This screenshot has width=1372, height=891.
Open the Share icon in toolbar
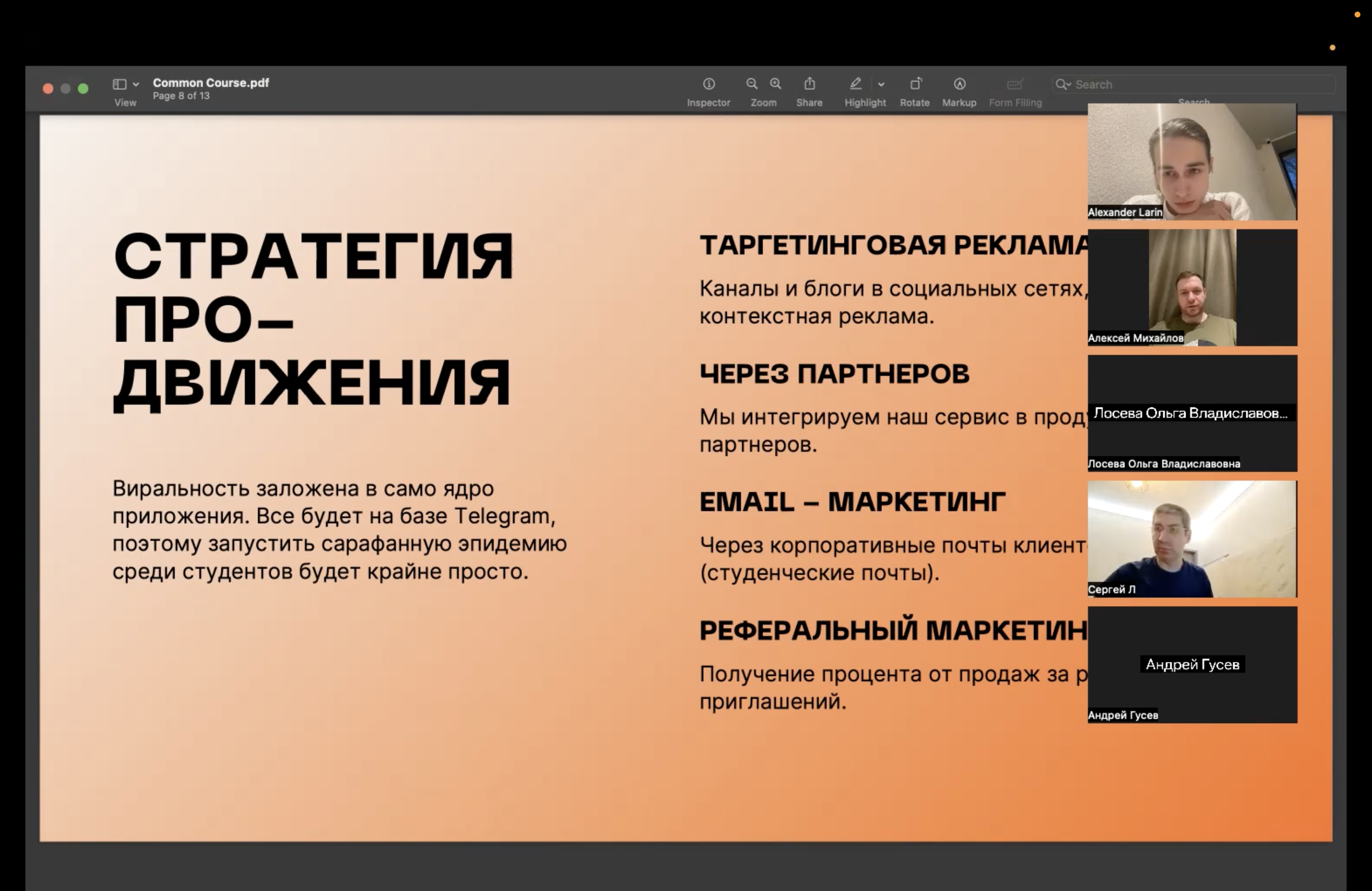tap(809, 84)
